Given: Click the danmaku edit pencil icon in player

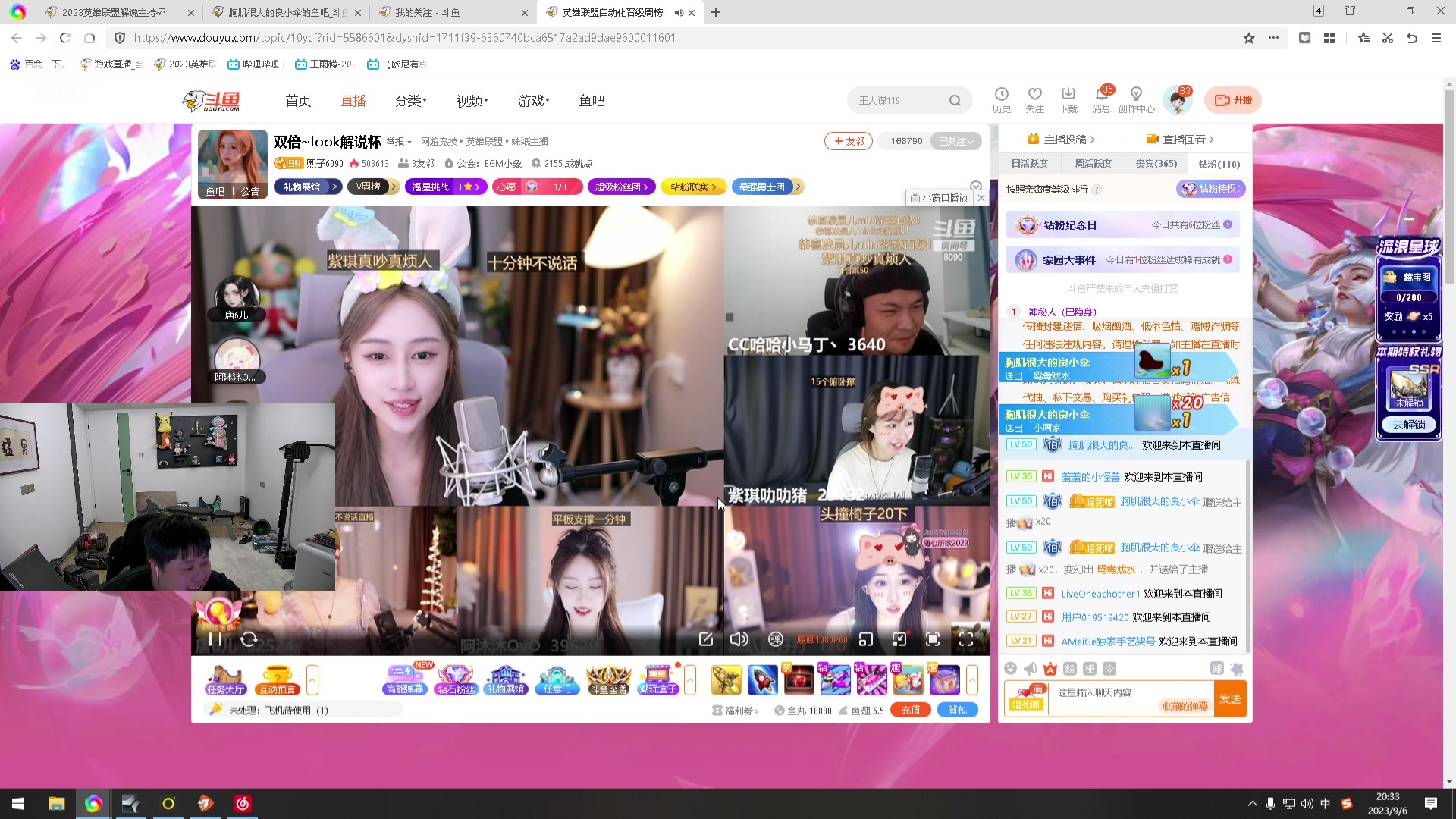Looking at the screenshot, I should coord(705,639).
